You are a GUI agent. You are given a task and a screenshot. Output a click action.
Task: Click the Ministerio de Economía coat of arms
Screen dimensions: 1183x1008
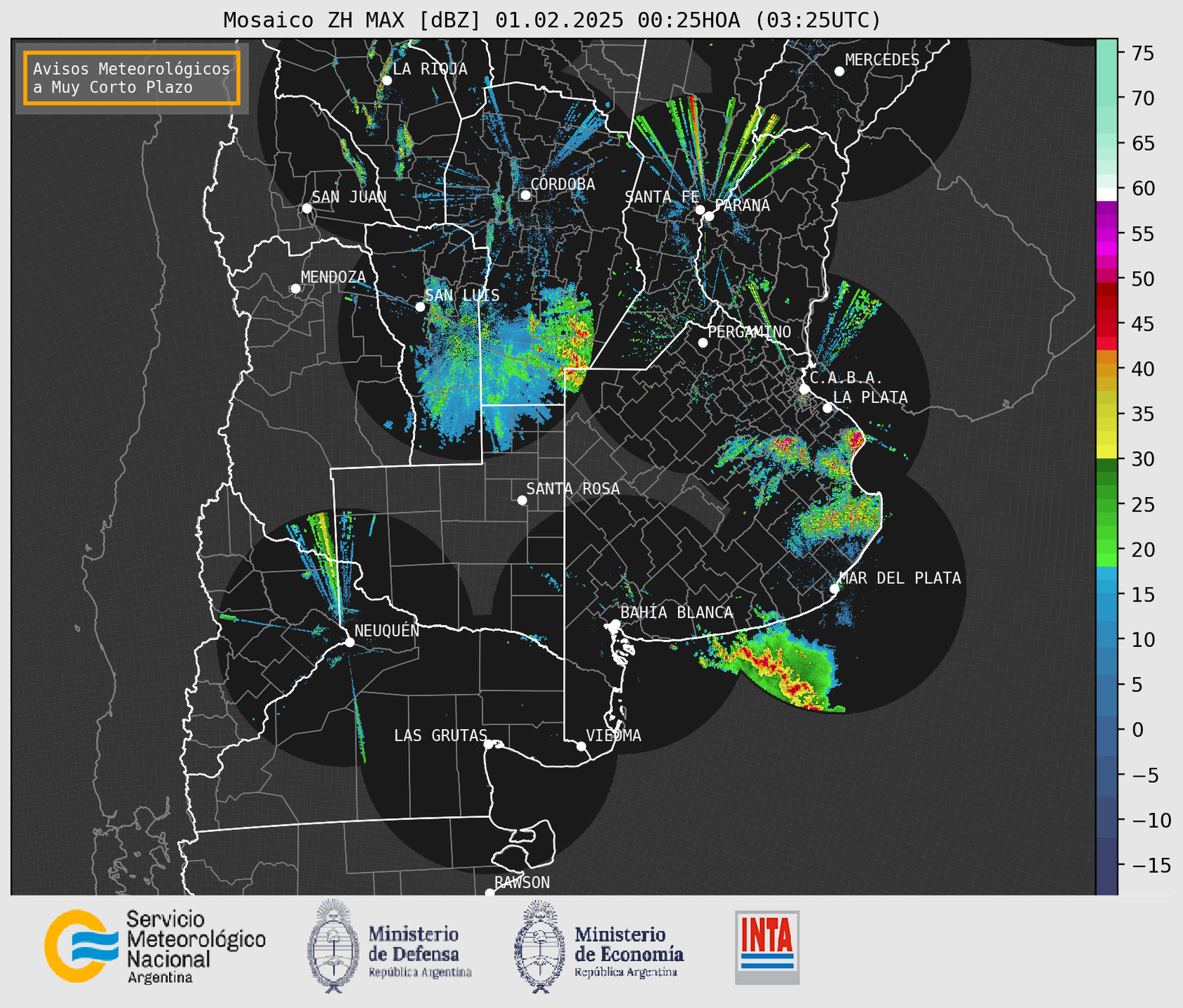pyautogui.click(x=540, y=946)
